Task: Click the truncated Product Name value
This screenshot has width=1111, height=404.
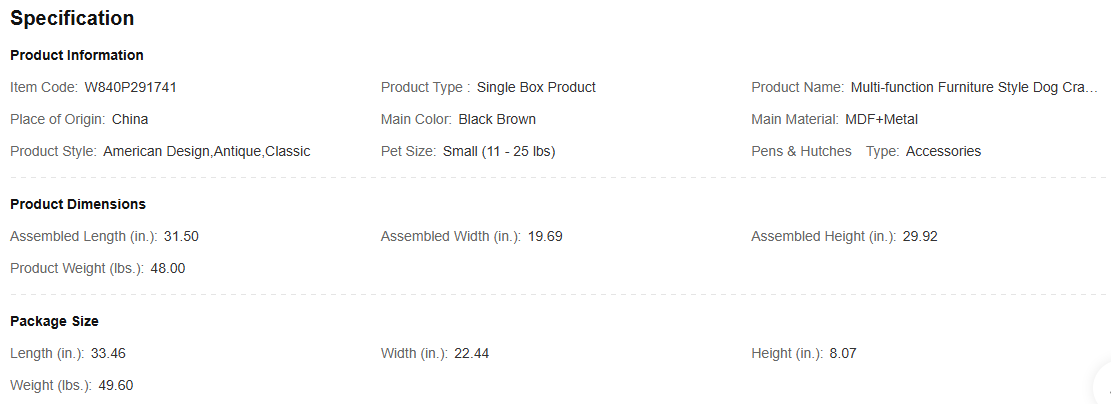Action: pyautogui.click(x=974, y=87)
